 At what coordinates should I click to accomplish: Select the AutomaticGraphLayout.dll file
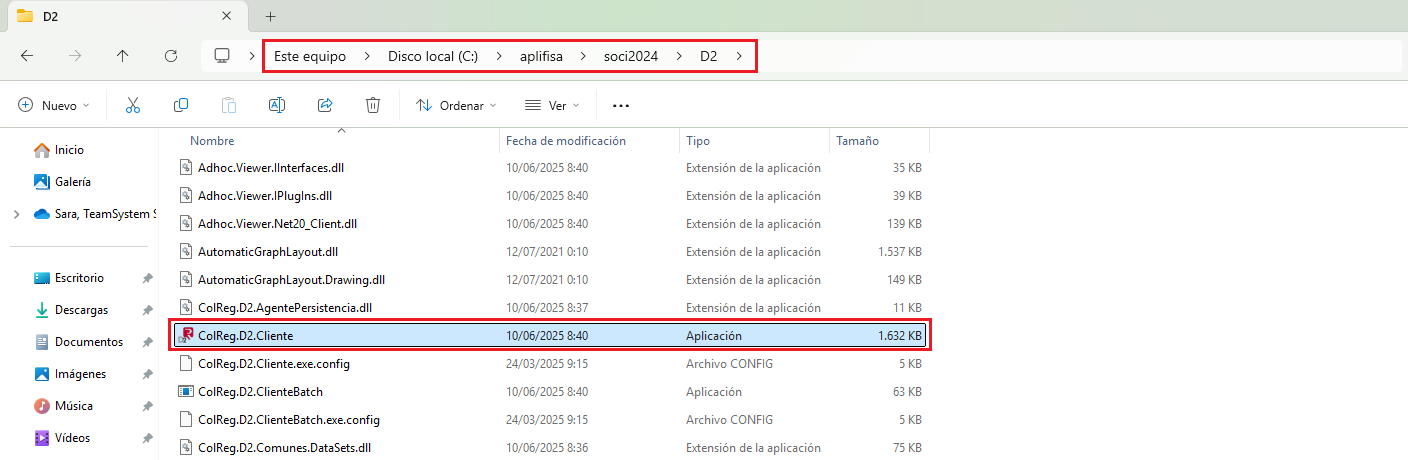pyautogui.click(x=267, y=252)
